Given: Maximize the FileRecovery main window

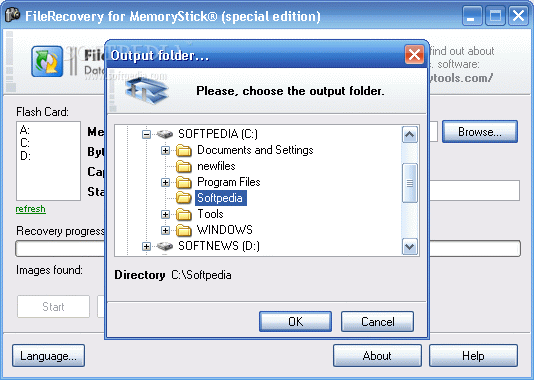Looking at the screenshot, I should [495, 16].
